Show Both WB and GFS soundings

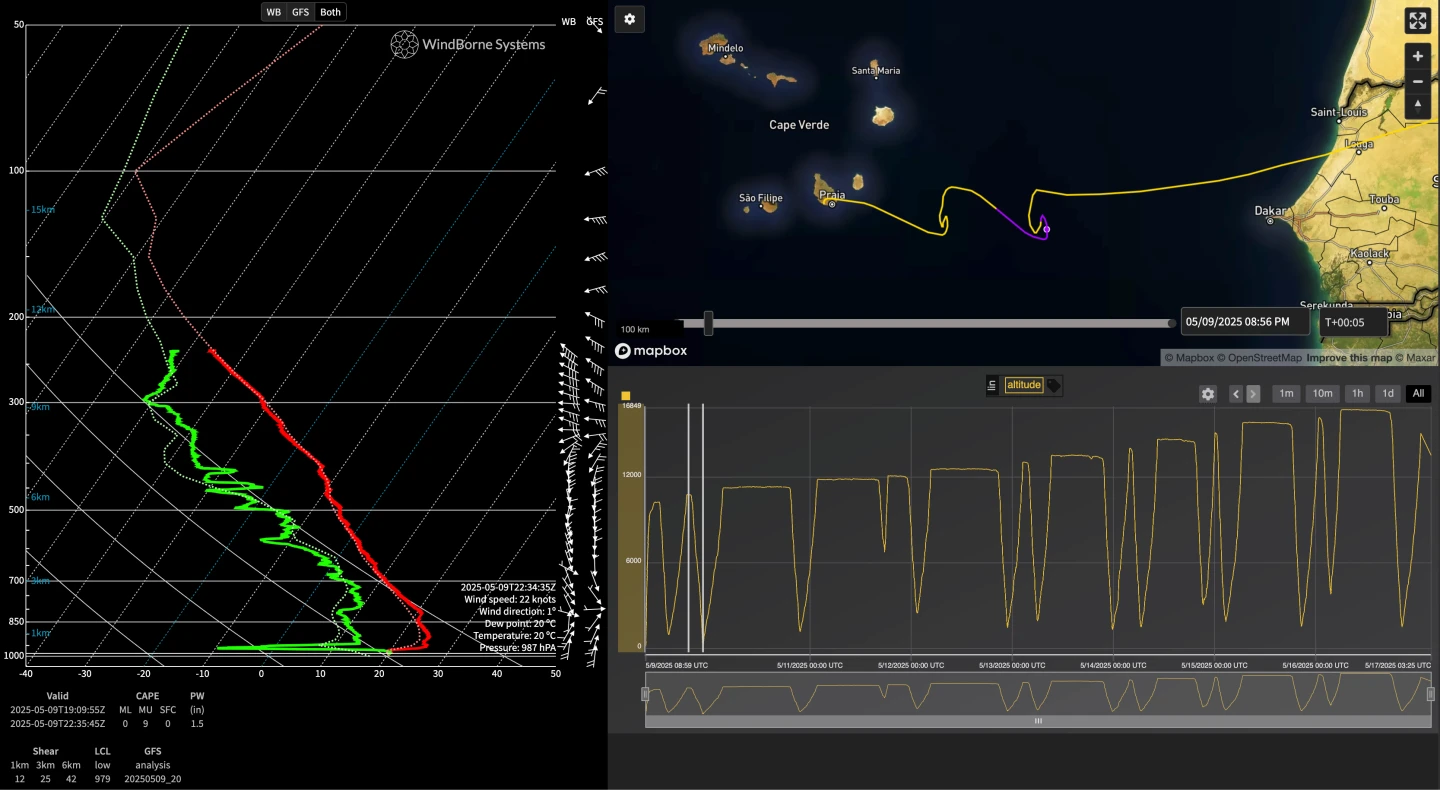coord(330,12)
